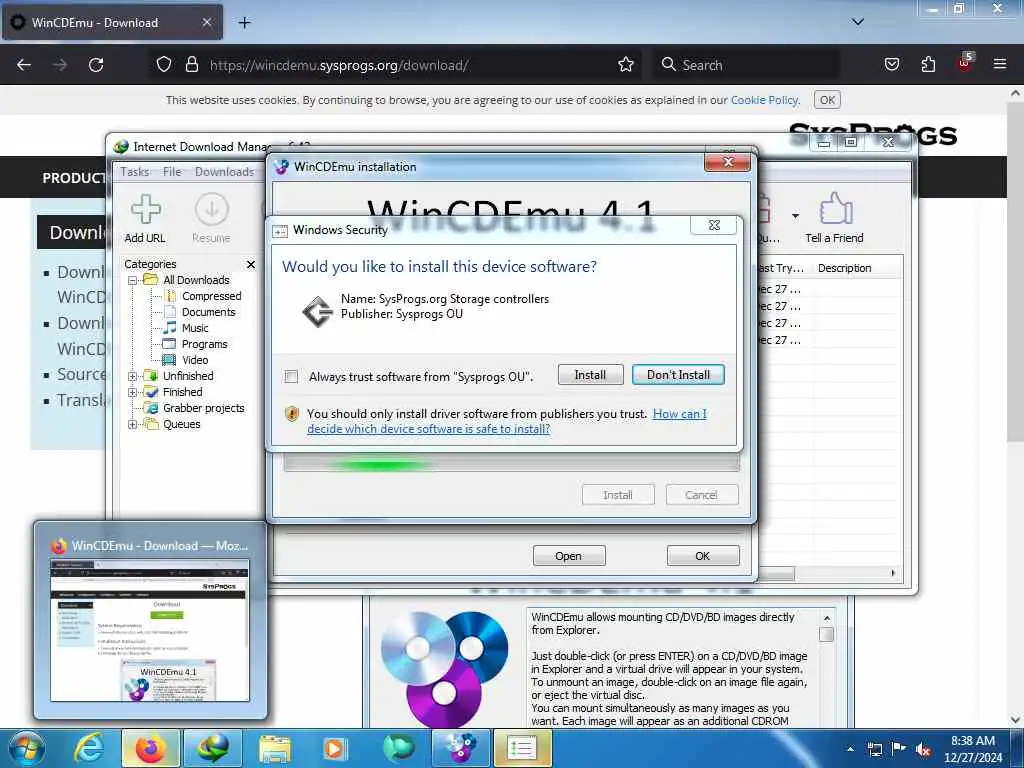The width and height of the screenshot is (1024, 768).
Task: Reload the page in Firefox
Action: click(x=96, y=65)
